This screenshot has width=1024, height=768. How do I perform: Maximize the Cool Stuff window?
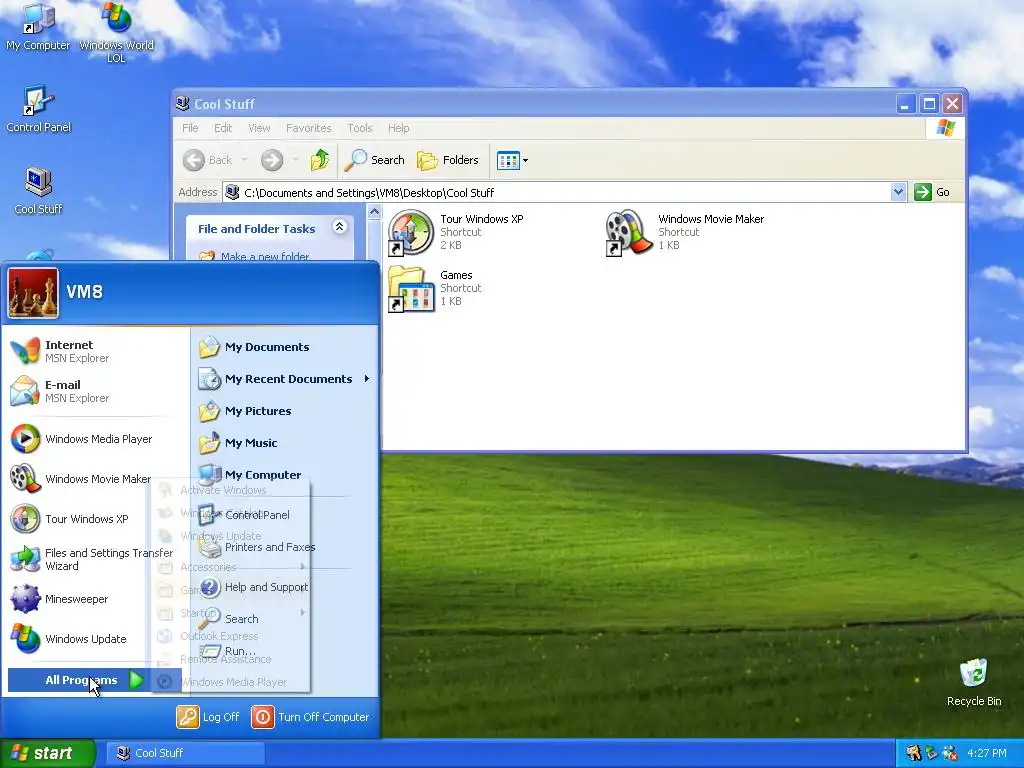[929, 103]
